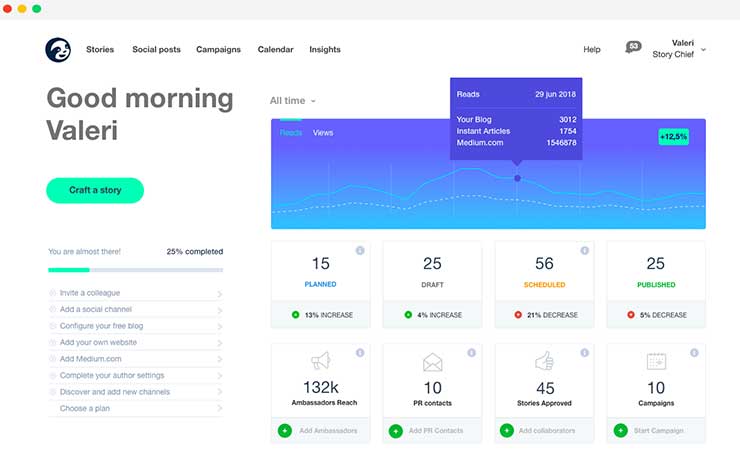Click green 4% increase indicator
Viewport: 740px width, 449px height.
(408, 314)
